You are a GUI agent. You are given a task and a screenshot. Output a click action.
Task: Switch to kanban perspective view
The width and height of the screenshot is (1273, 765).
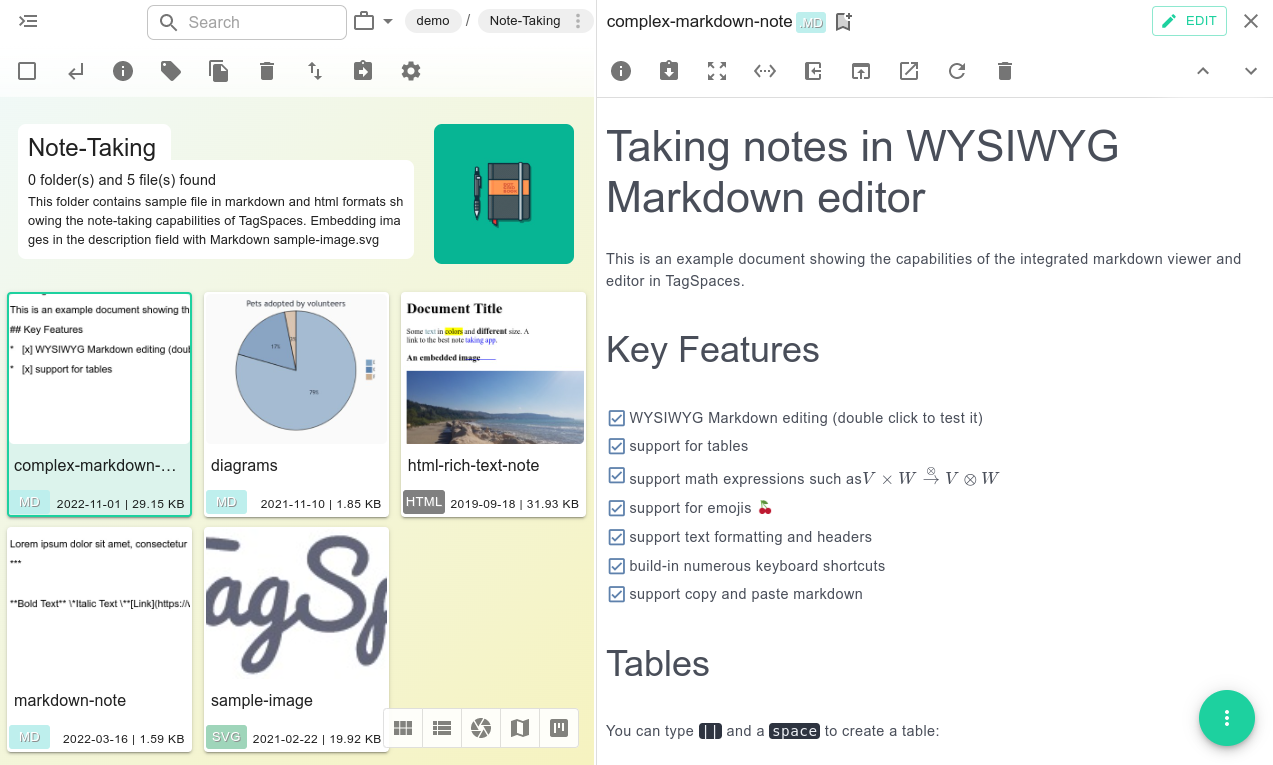[x=559, y=728]
